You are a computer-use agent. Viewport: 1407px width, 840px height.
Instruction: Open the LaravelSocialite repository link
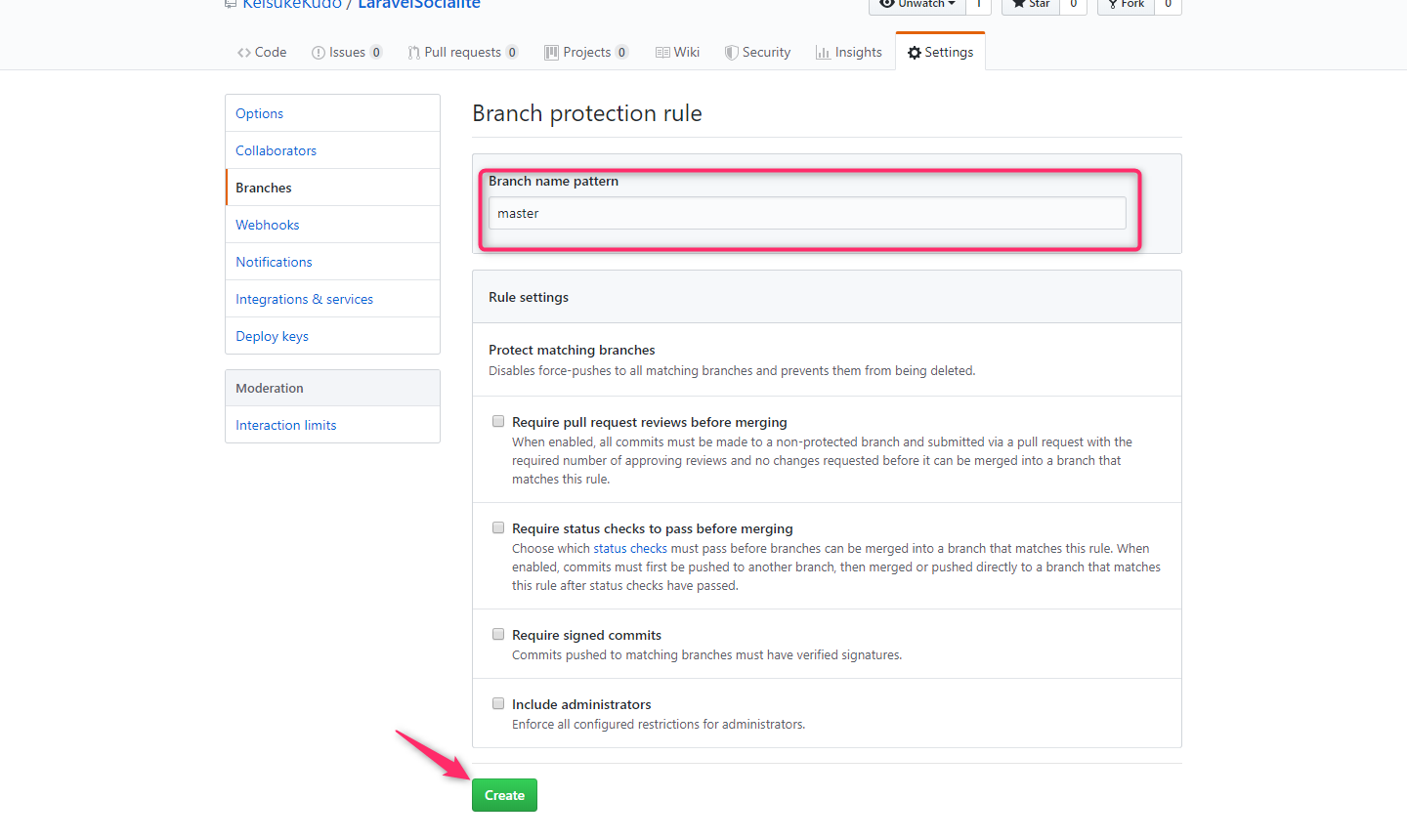click(x=419, y=4)
